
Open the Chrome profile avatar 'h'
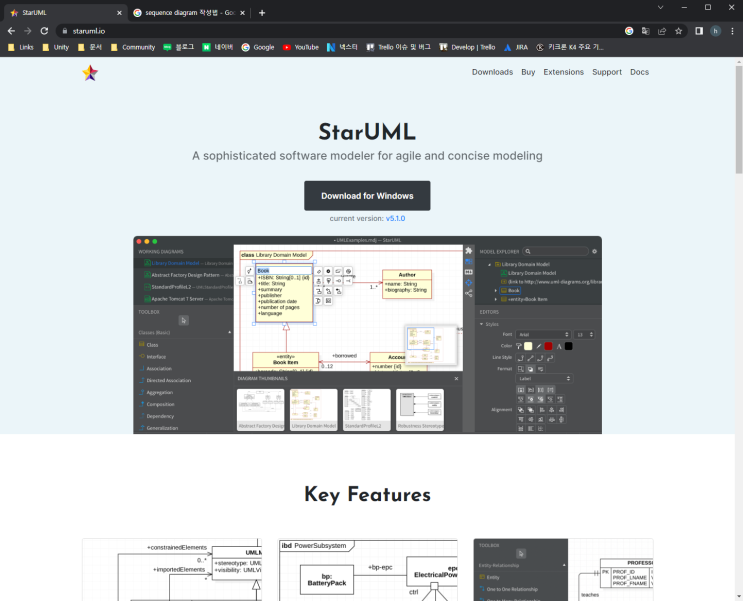[716, 31]
